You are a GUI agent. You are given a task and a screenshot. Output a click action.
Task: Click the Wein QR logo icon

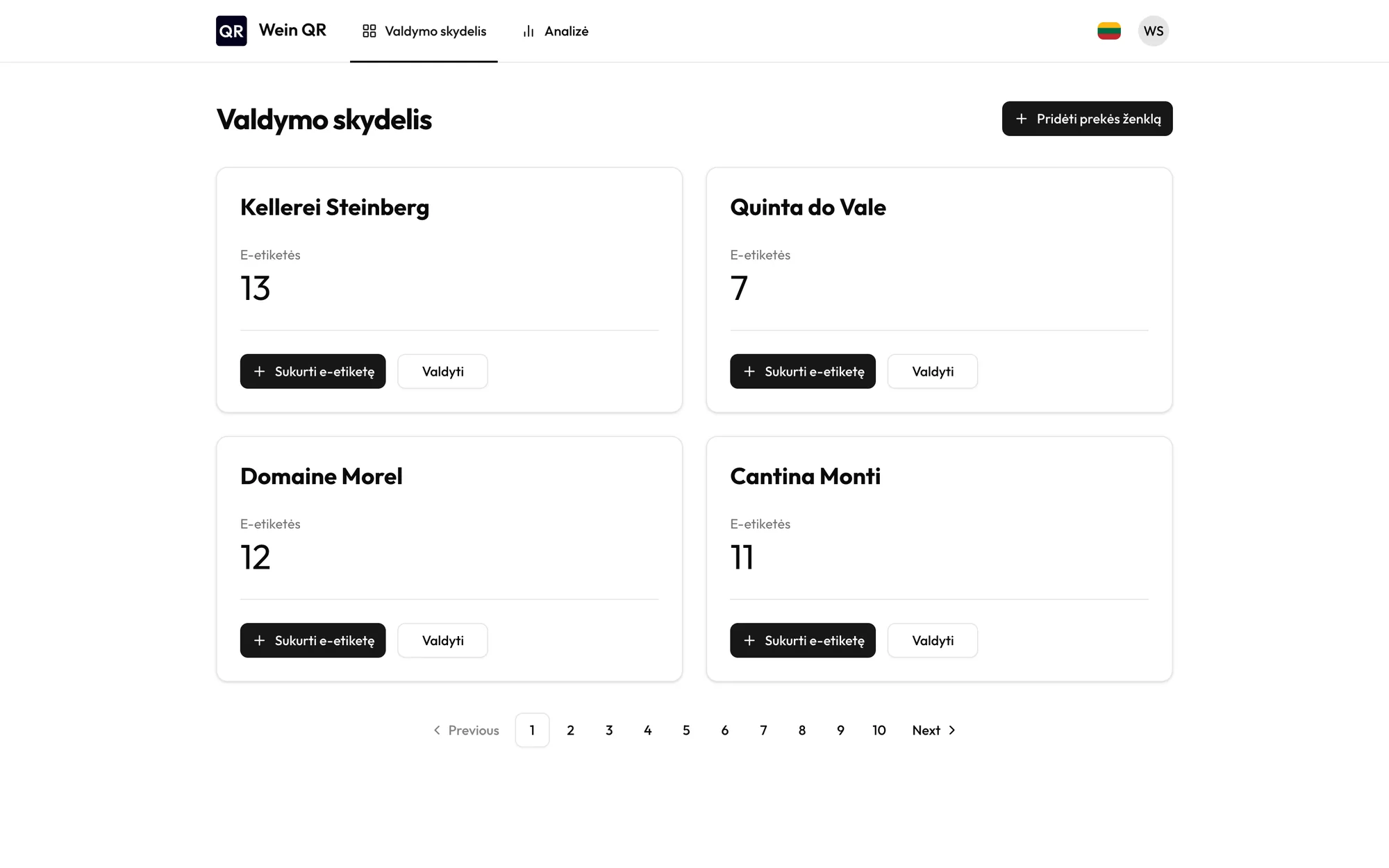click(231, 31)
